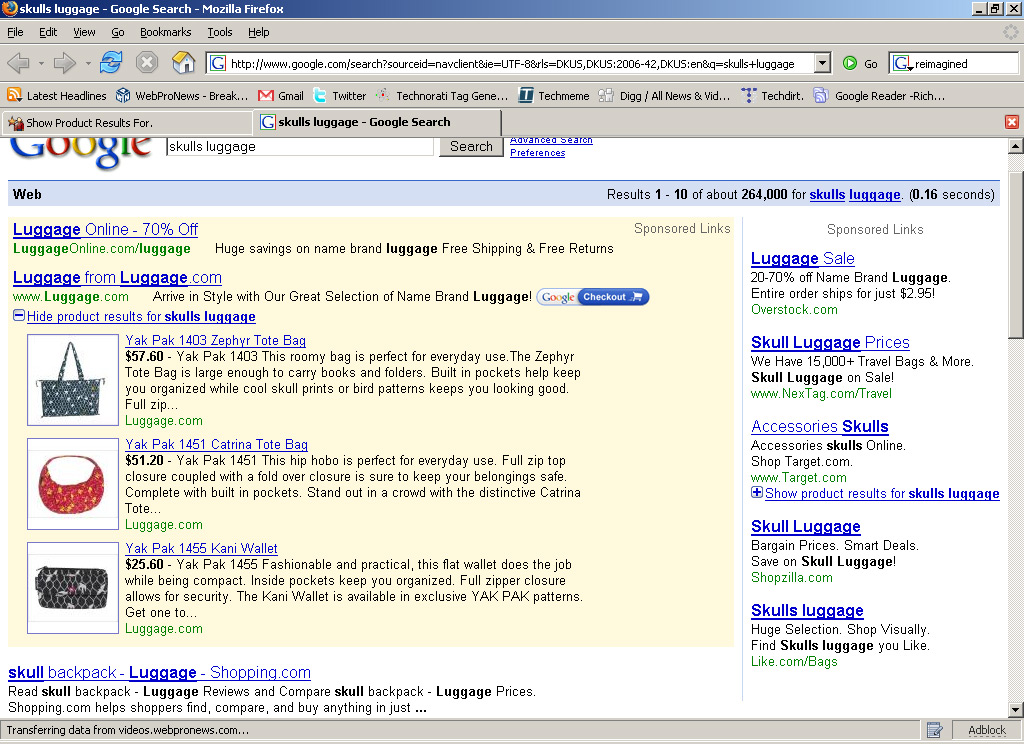Open the Tools menu
This screenshot has width=1024, height=744.
pos(219,32)
